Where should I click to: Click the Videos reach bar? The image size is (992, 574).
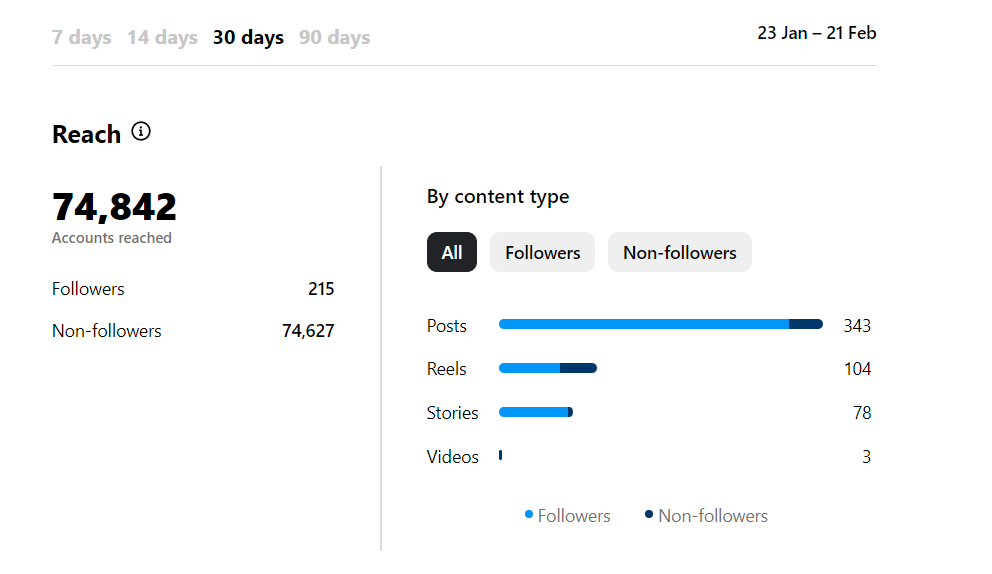(x=500, y=456)
